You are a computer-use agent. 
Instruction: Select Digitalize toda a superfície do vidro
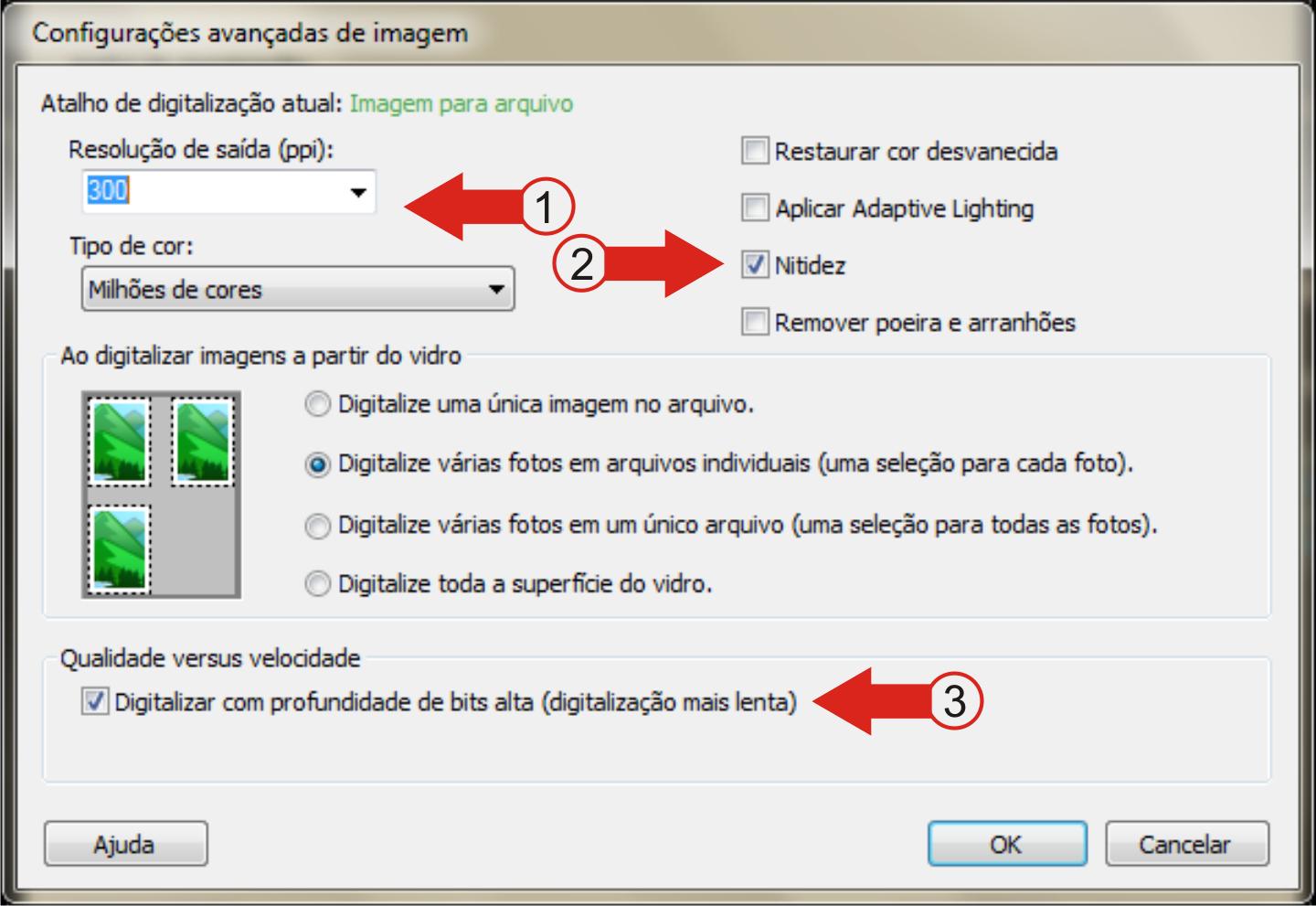coord(317,584)
